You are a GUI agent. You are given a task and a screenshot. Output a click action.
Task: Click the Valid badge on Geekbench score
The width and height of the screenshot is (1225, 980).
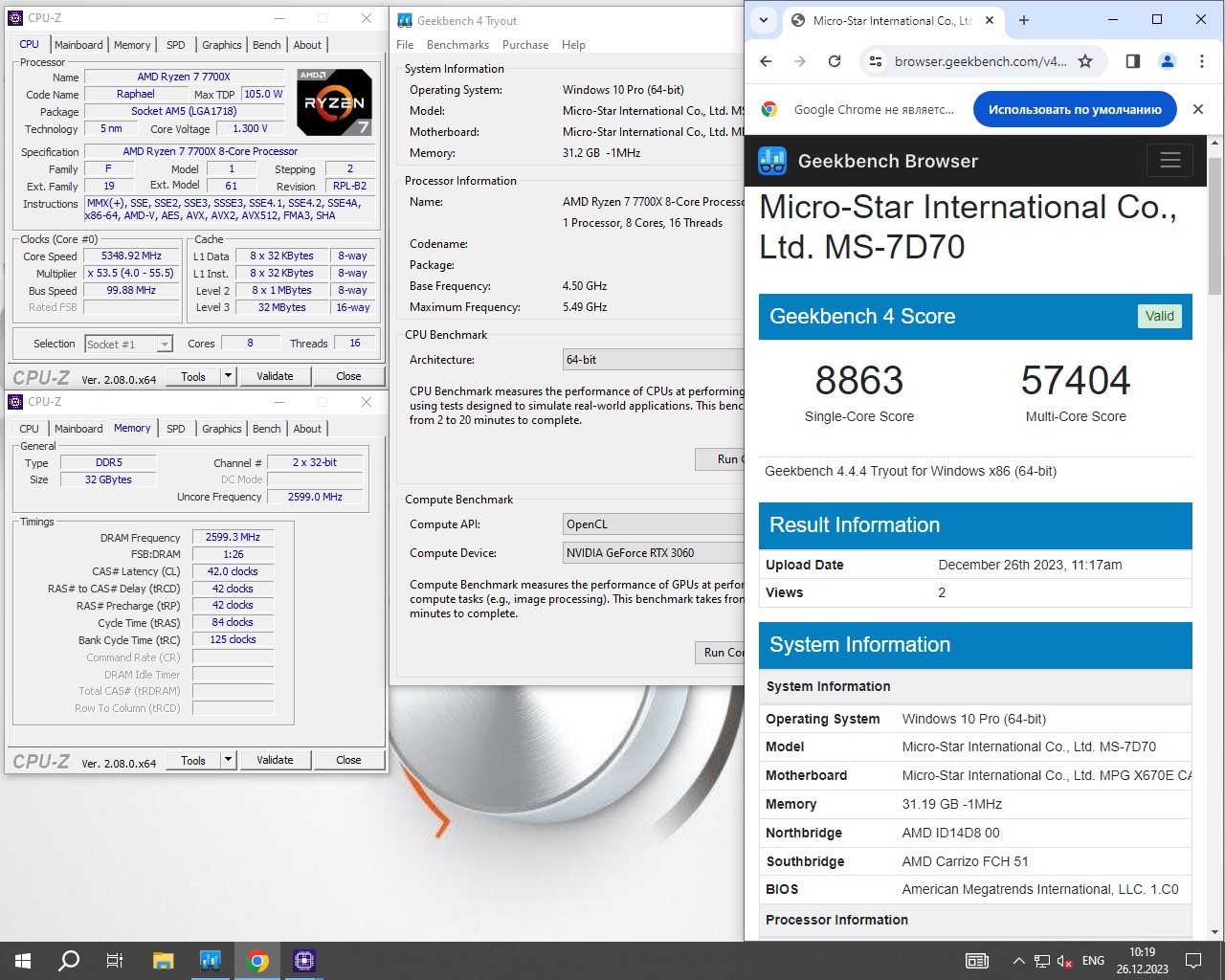click(x=1159, y=316)
